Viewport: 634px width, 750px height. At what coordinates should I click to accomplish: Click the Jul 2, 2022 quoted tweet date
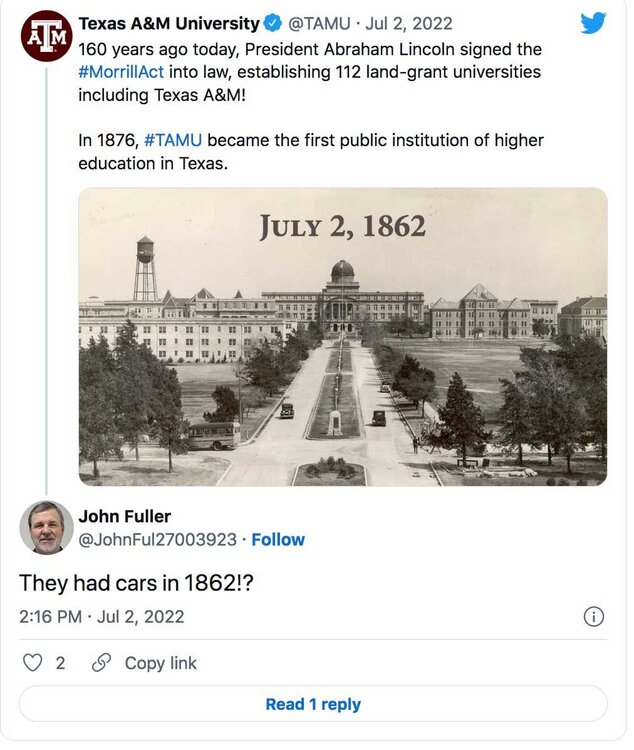coord(412,23)
